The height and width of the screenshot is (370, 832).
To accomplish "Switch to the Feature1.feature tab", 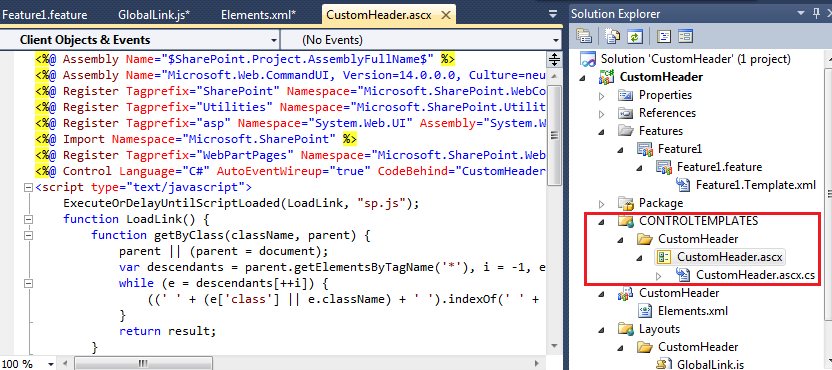I will point(45,15).
